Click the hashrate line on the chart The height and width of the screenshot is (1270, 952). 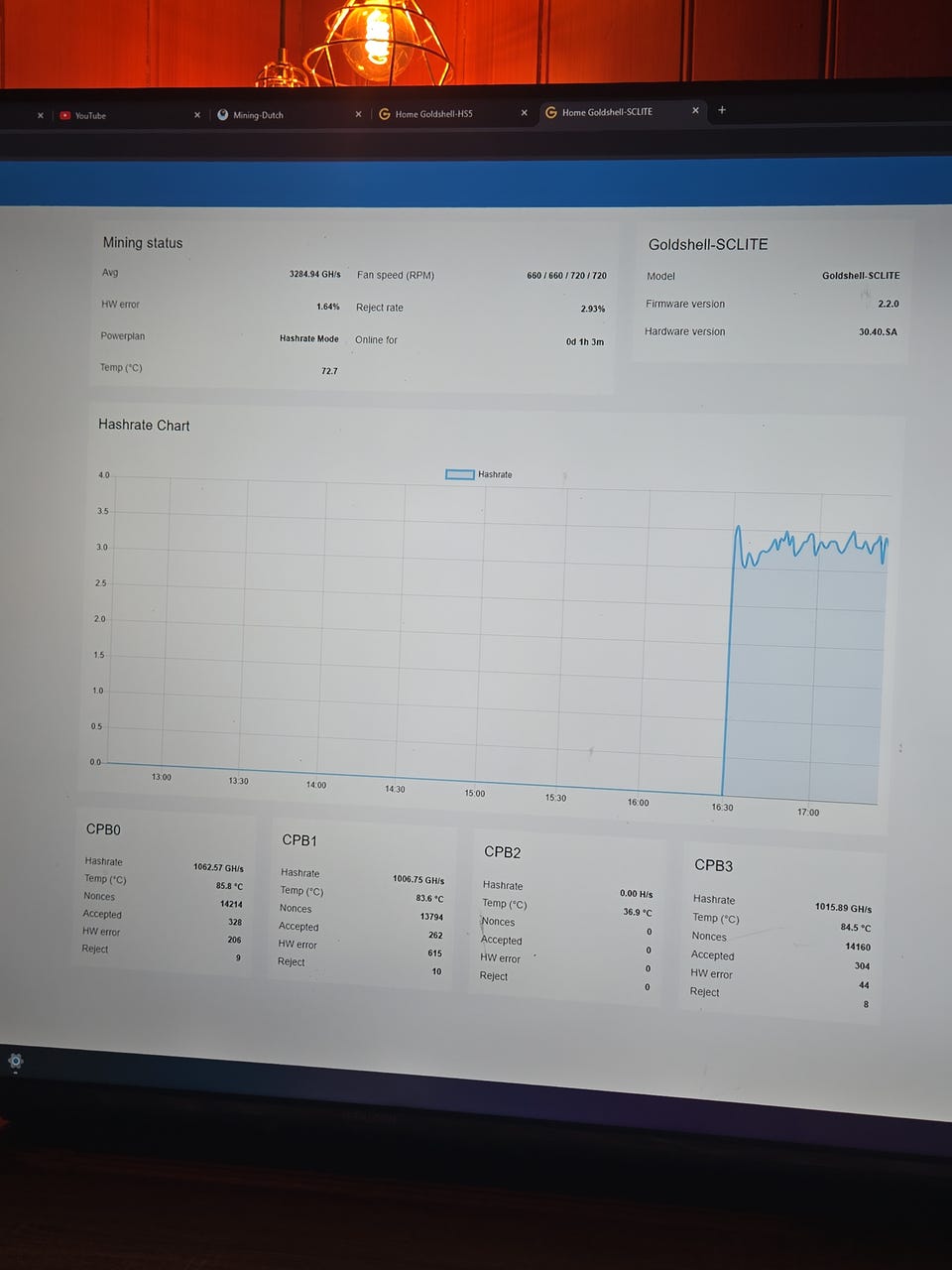point(811,545)
